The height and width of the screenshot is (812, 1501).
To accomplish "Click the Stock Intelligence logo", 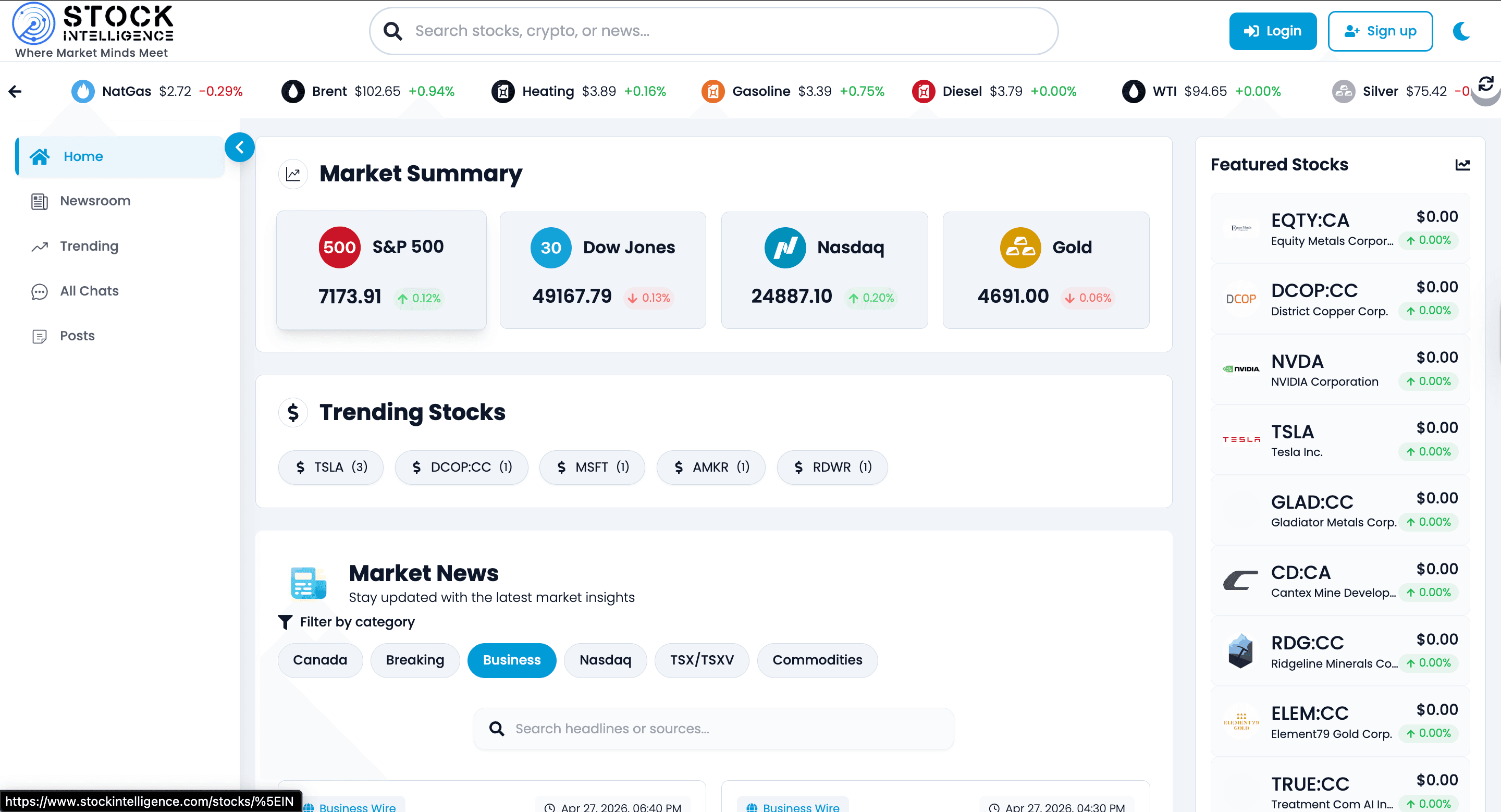I will coord(93,30).
